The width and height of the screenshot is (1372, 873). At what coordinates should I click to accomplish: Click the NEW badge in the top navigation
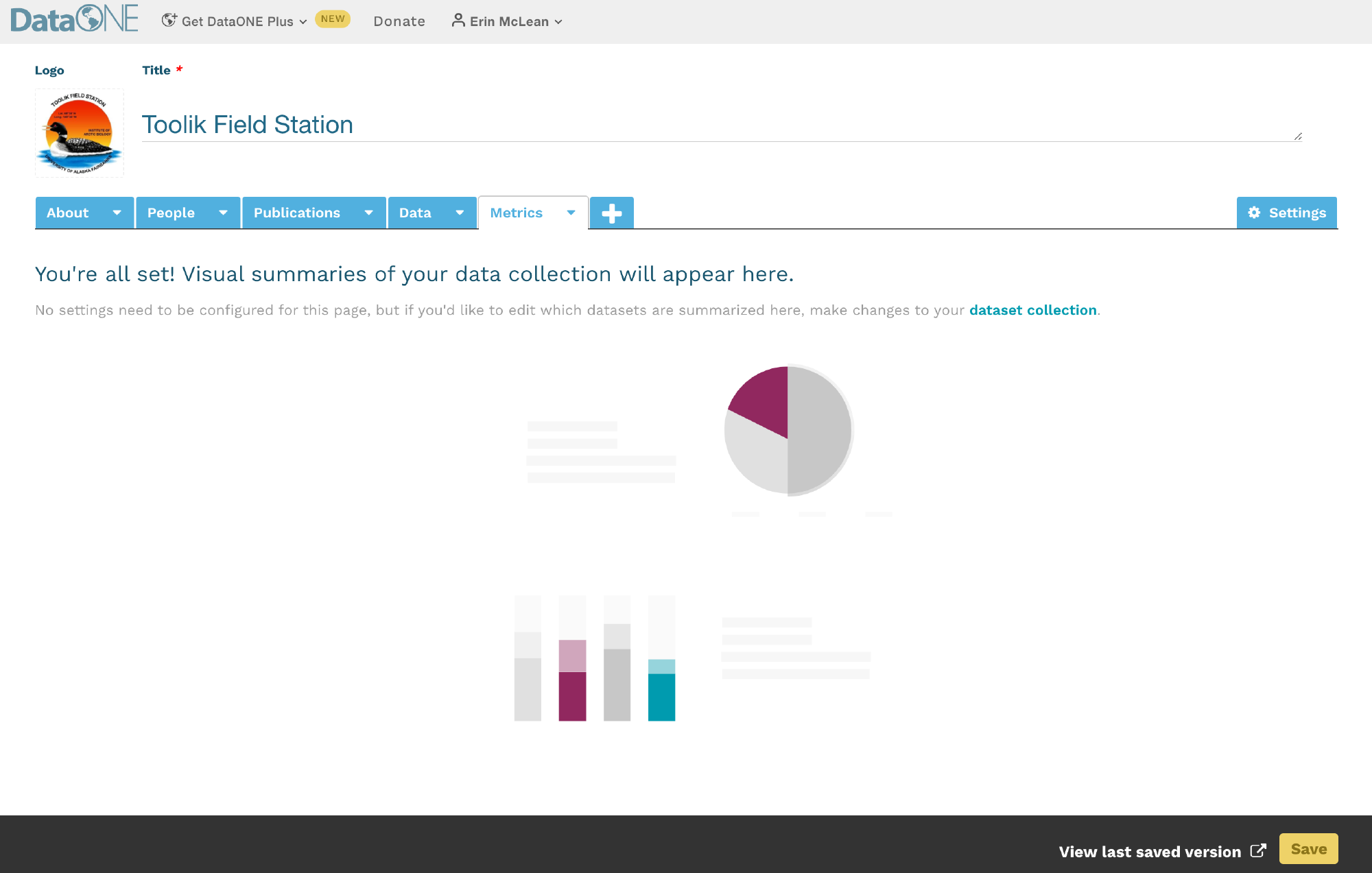(333, 19)
